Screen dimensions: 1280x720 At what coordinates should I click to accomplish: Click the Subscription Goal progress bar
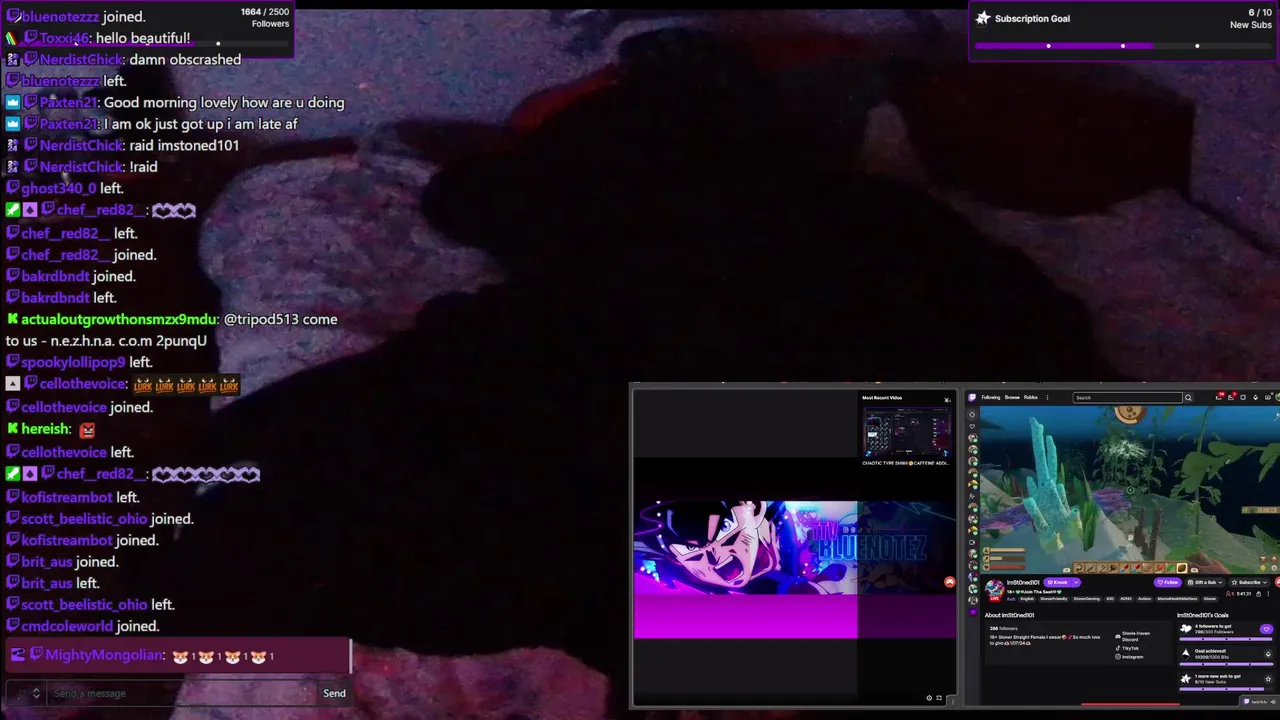pyautogui.click(x=1123, y=46)
